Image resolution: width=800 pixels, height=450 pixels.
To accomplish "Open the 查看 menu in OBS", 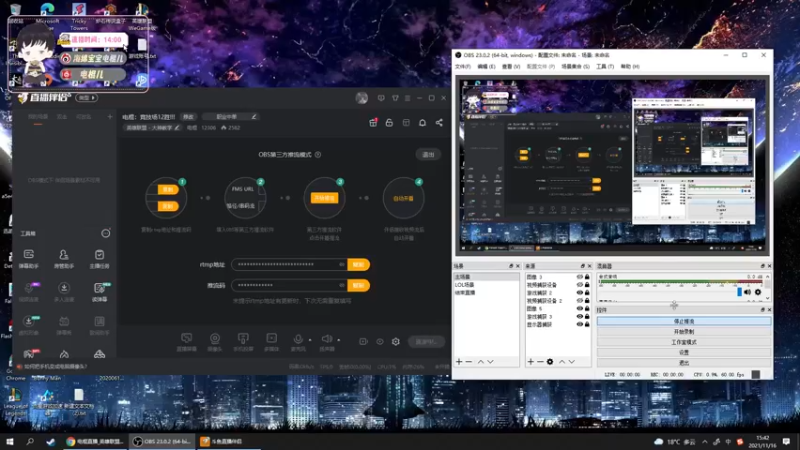I will pos(511,67).
